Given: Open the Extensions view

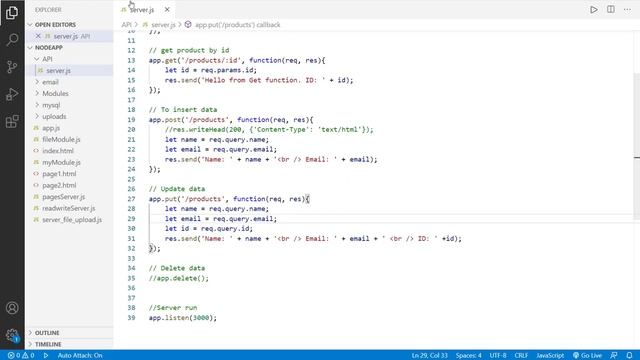Looking at the screenshot, I should coord(12,121).
